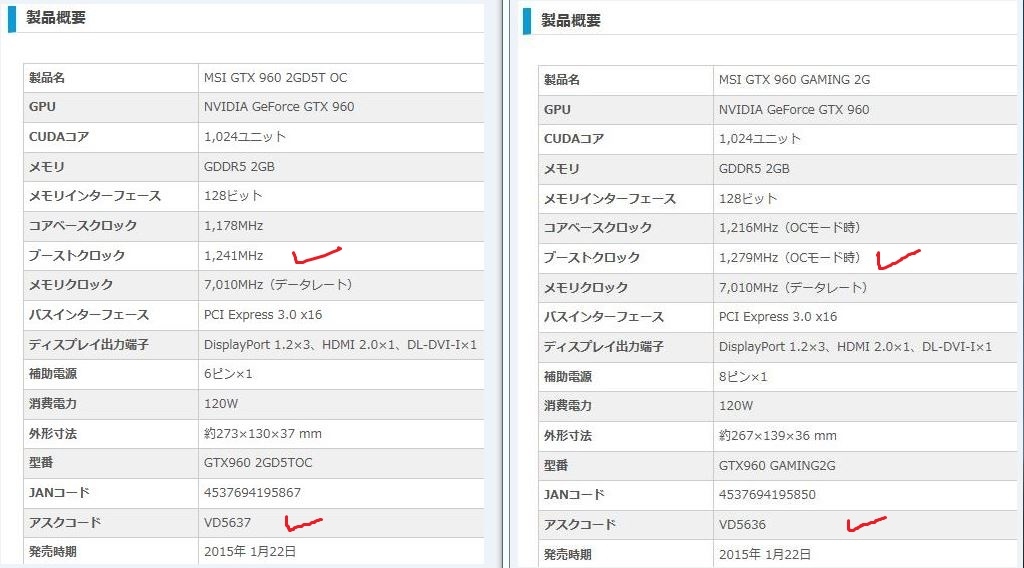Click model number "GTX960 GAMING2G"
Screen dimensions: 1024x568
(x=777, y=465)
